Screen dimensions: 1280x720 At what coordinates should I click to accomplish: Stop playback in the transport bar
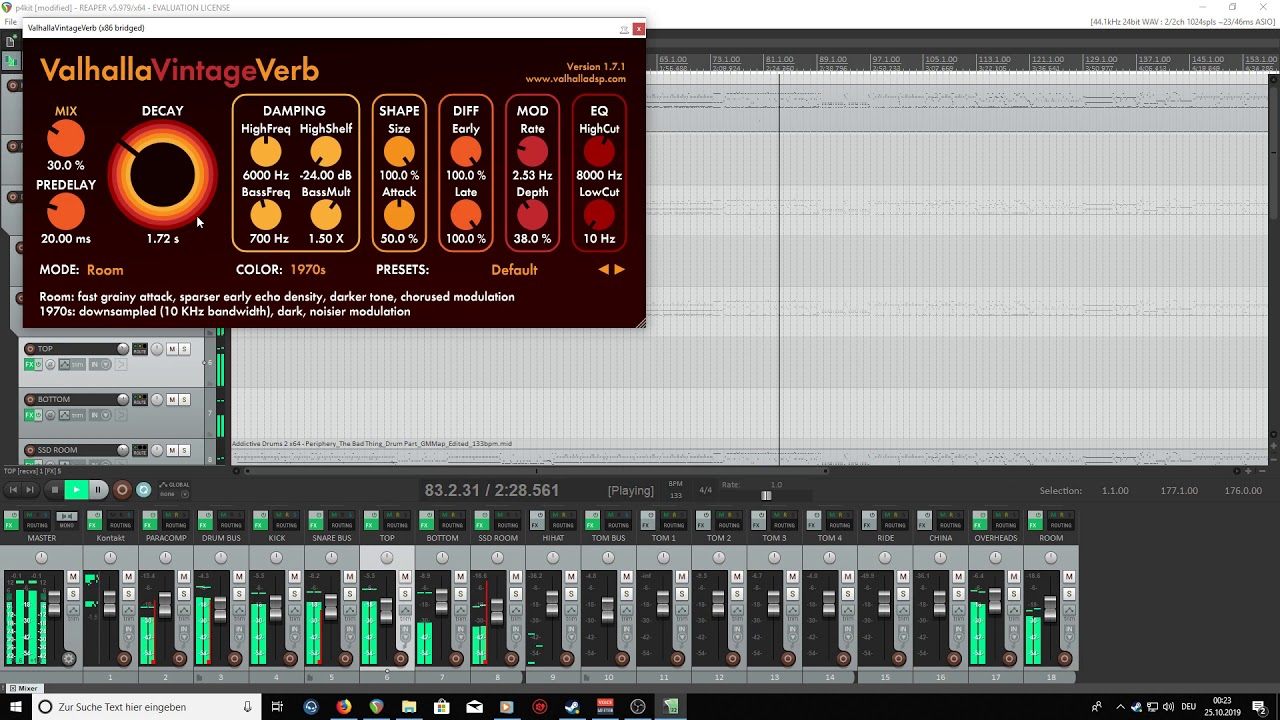pyautogui.click(x=55, y=490)
